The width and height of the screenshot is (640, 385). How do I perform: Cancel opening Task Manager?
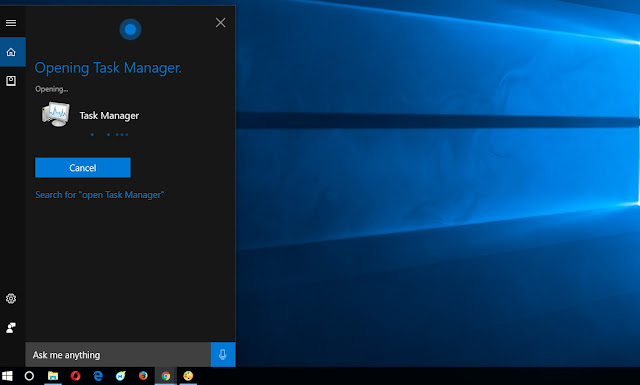coord(83,167)
